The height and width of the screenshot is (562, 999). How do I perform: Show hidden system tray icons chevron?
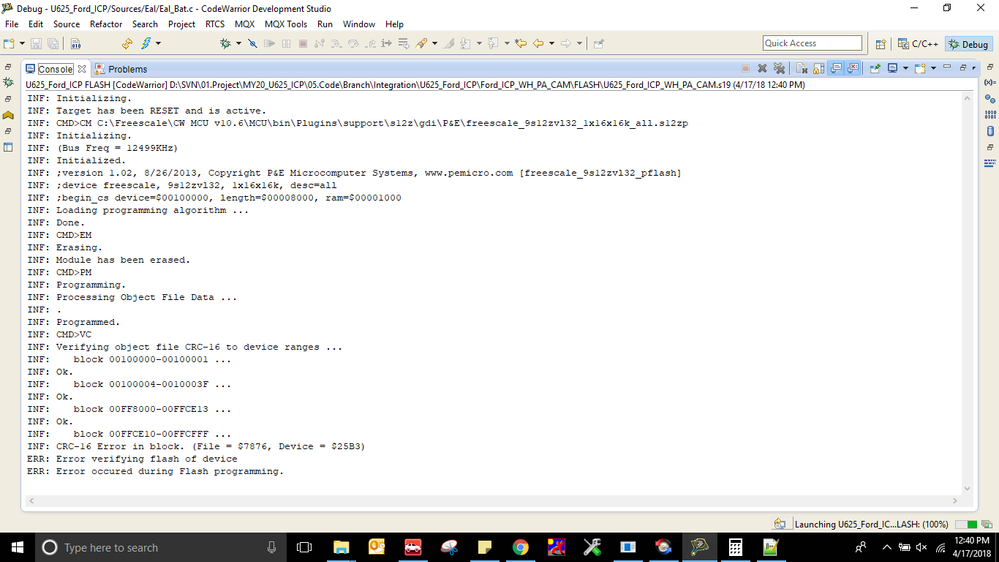tap(887, 547)
